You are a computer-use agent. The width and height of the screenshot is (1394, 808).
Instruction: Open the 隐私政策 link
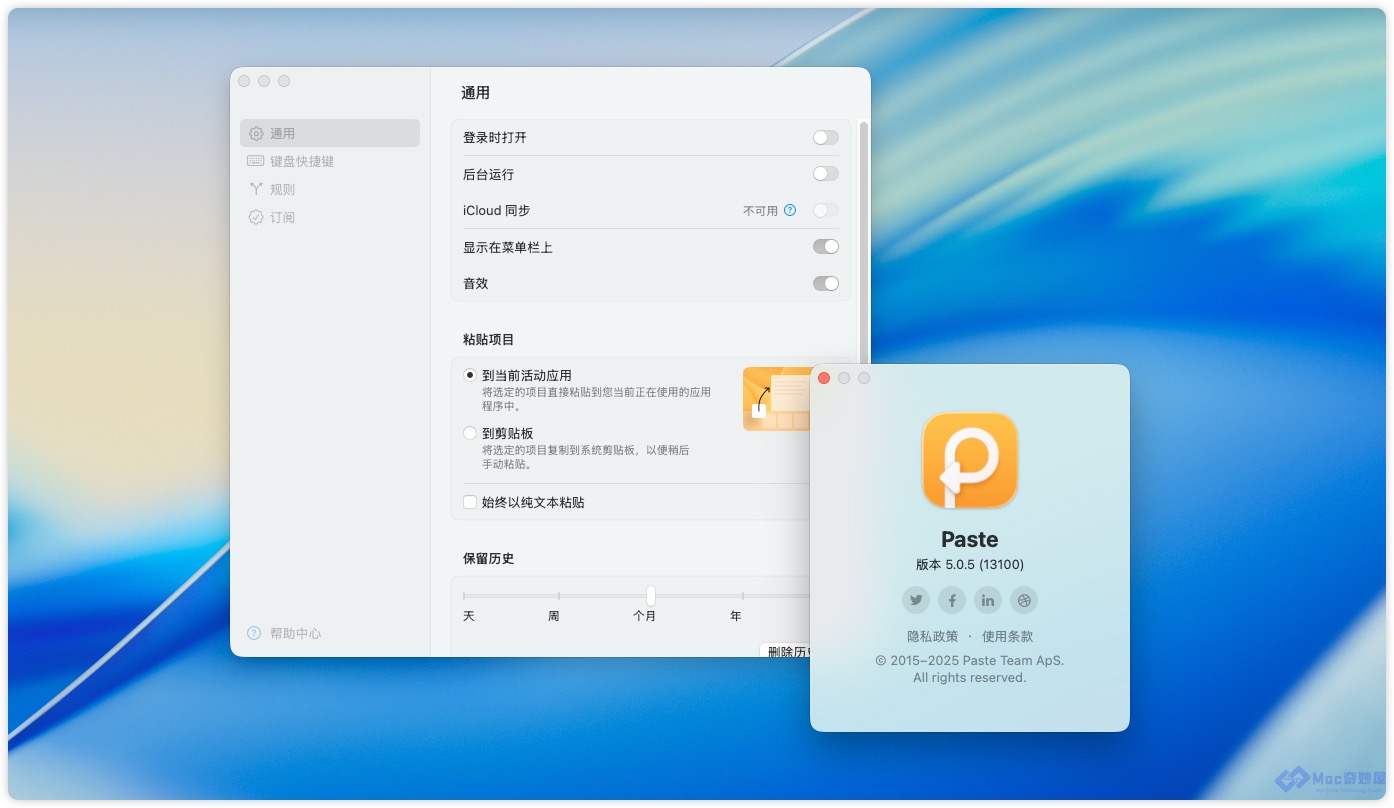click(x=932, y=636)
